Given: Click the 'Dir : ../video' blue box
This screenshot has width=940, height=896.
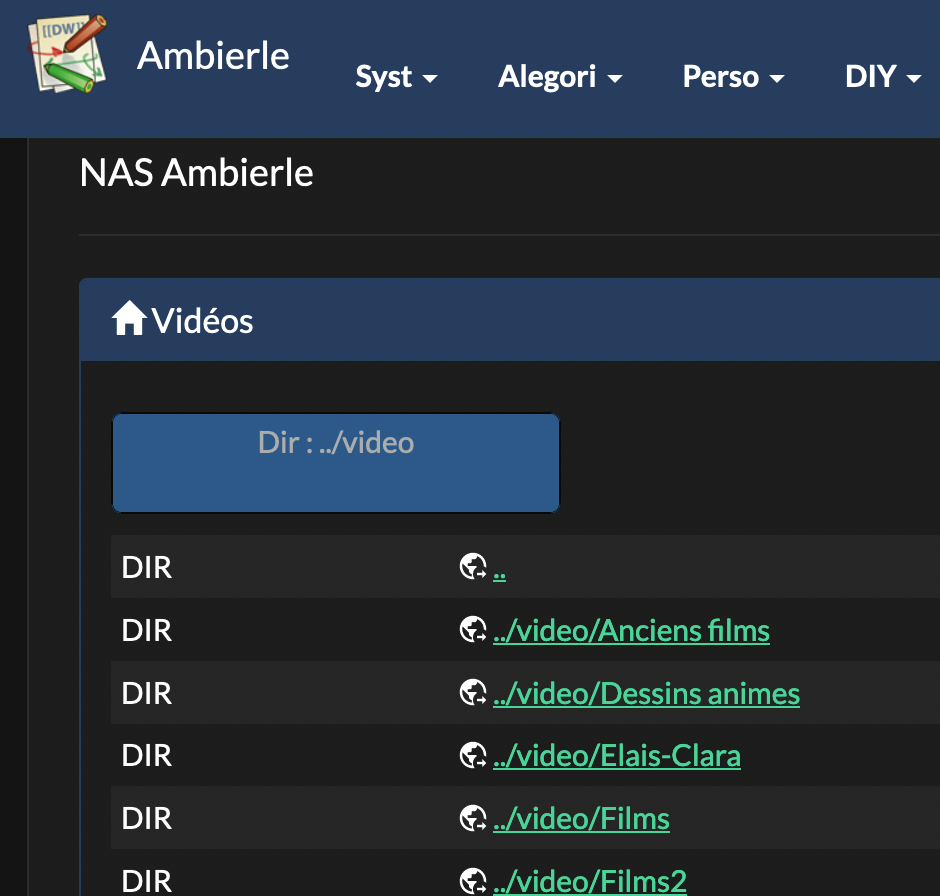Looking at the screenshot, I should [x=336, y=463].
